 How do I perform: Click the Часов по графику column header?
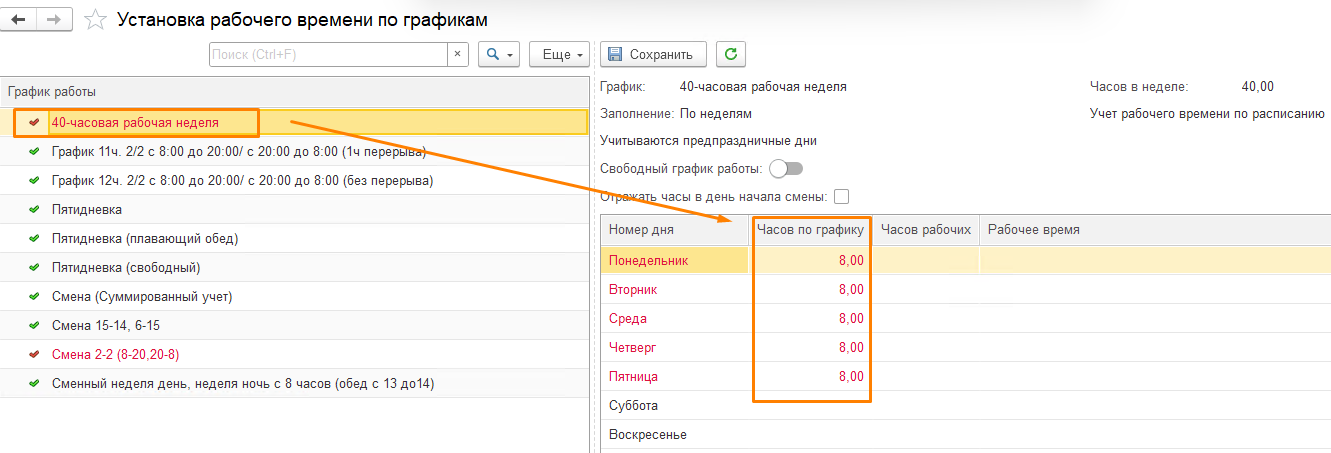[810, 230]
